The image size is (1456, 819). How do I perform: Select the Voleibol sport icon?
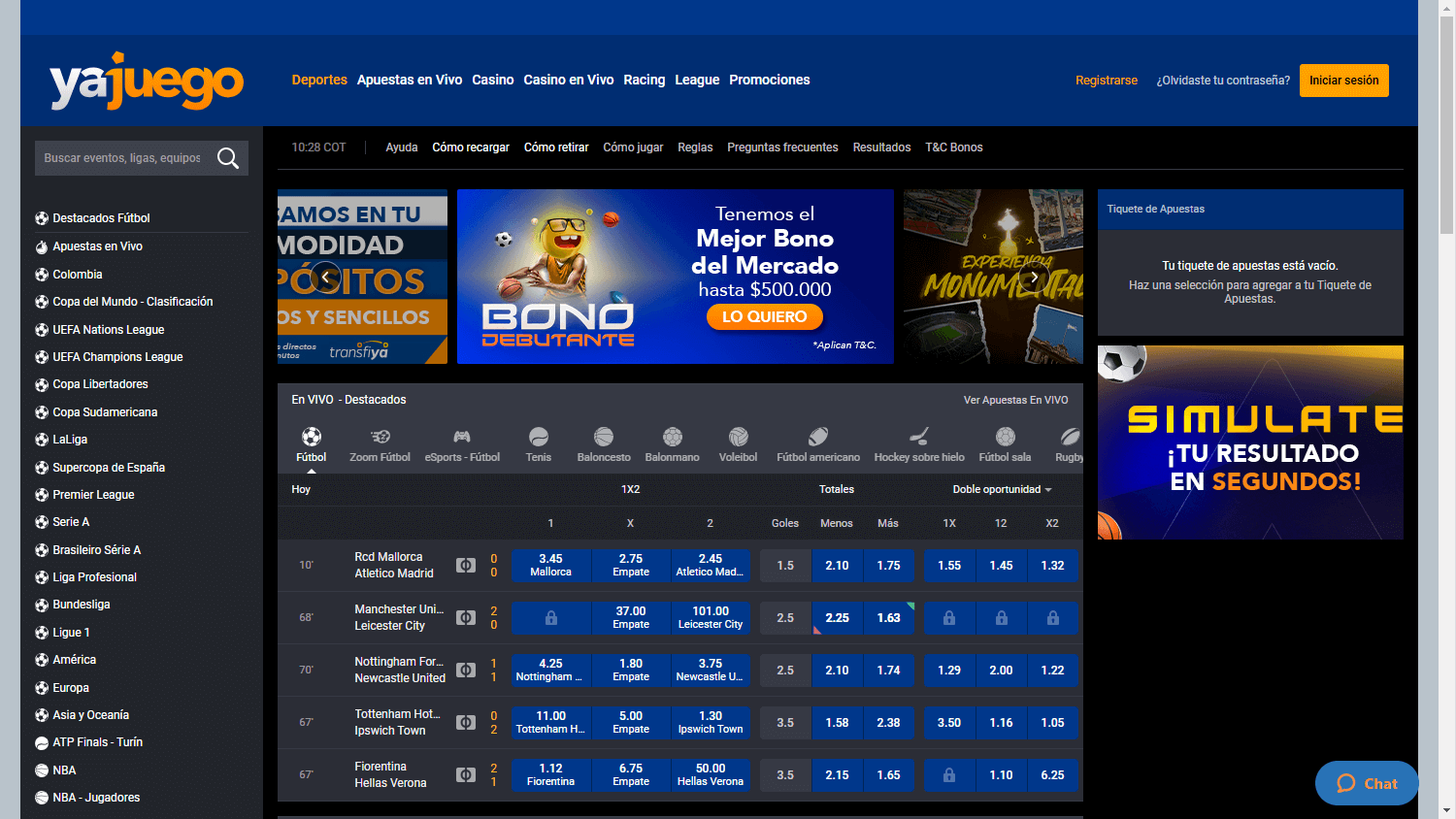[x=739, y=437]
